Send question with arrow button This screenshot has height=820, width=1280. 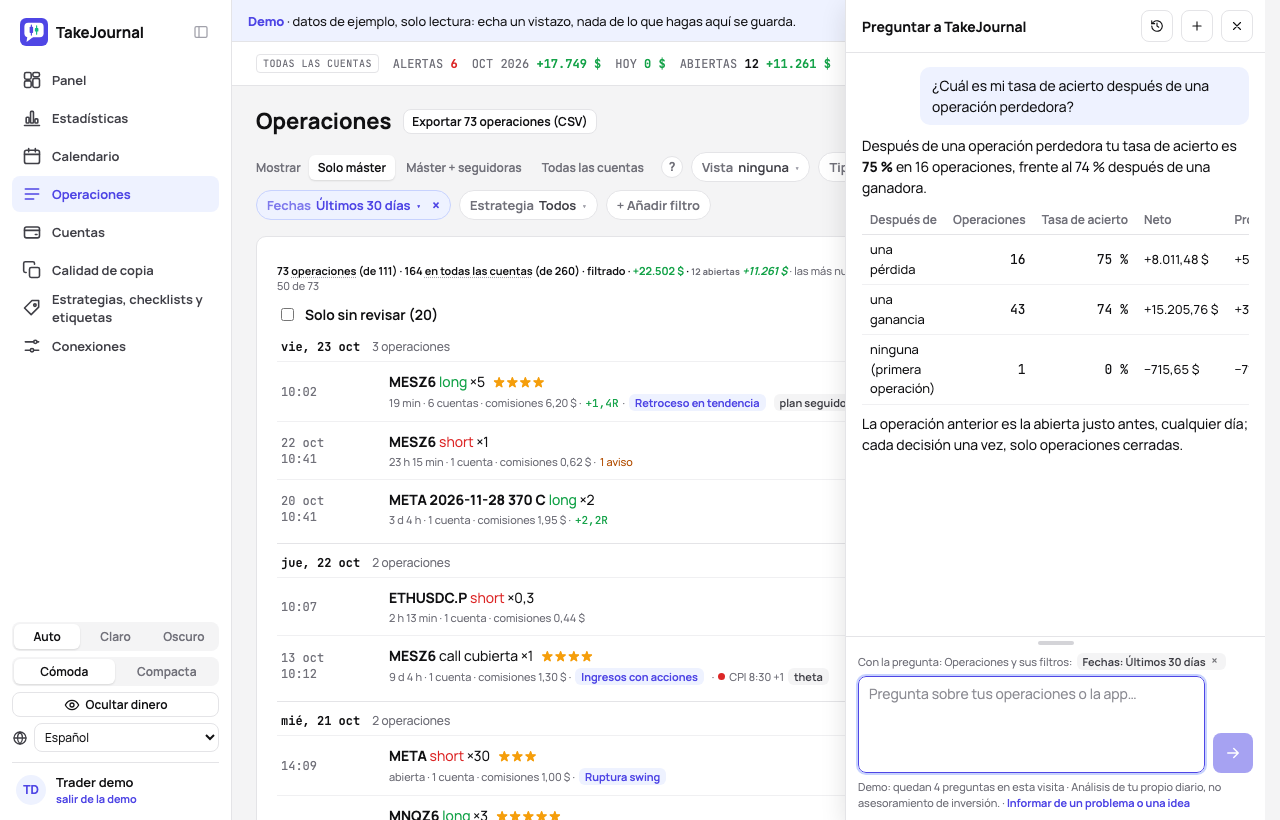tap(1233, 753)
